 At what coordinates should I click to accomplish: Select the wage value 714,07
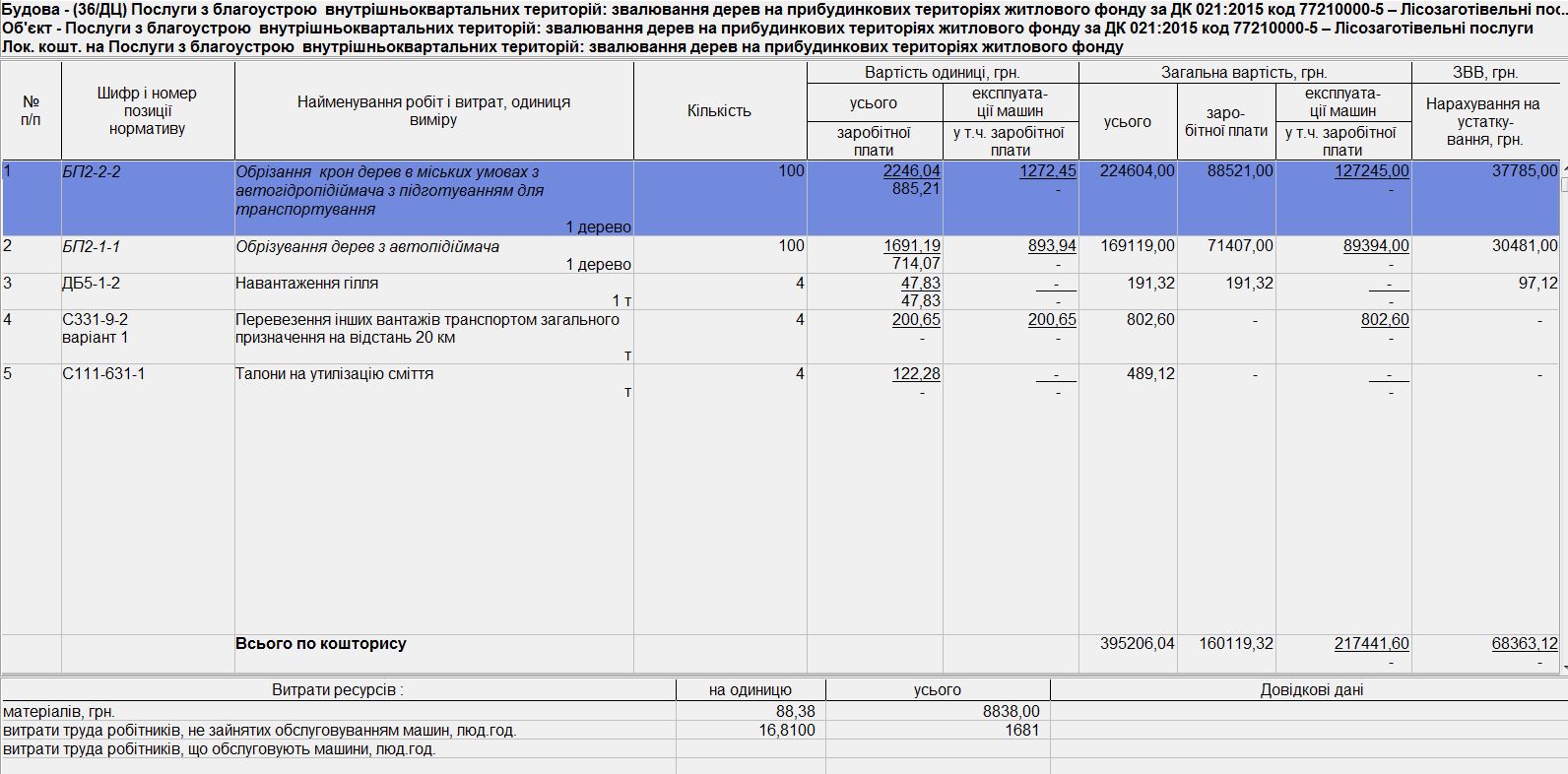click(916, 264)
